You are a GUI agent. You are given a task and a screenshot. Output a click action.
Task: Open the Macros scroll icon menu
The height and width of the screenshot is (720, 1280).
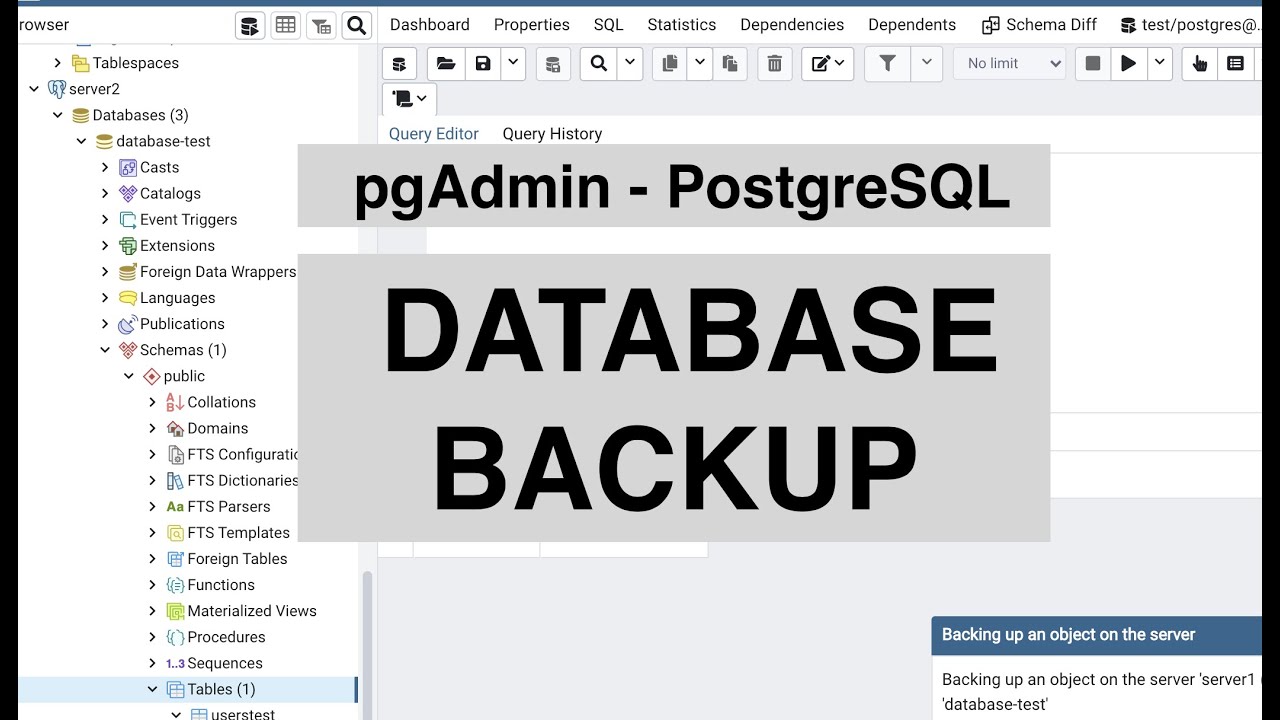pos(410,99)
